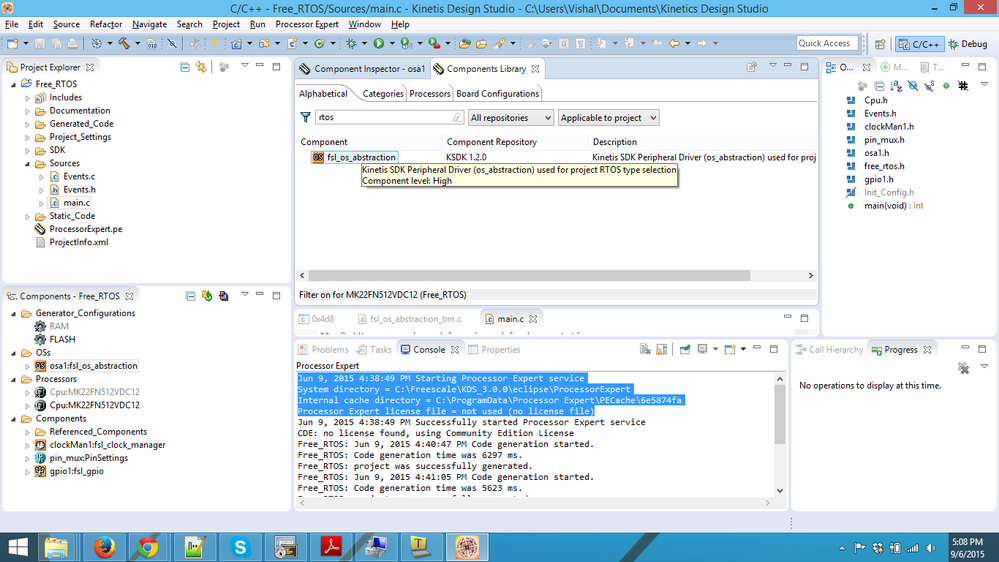Click the Debug bug toolbar icon
Screen dimensions: 999x562
(351, 43)
